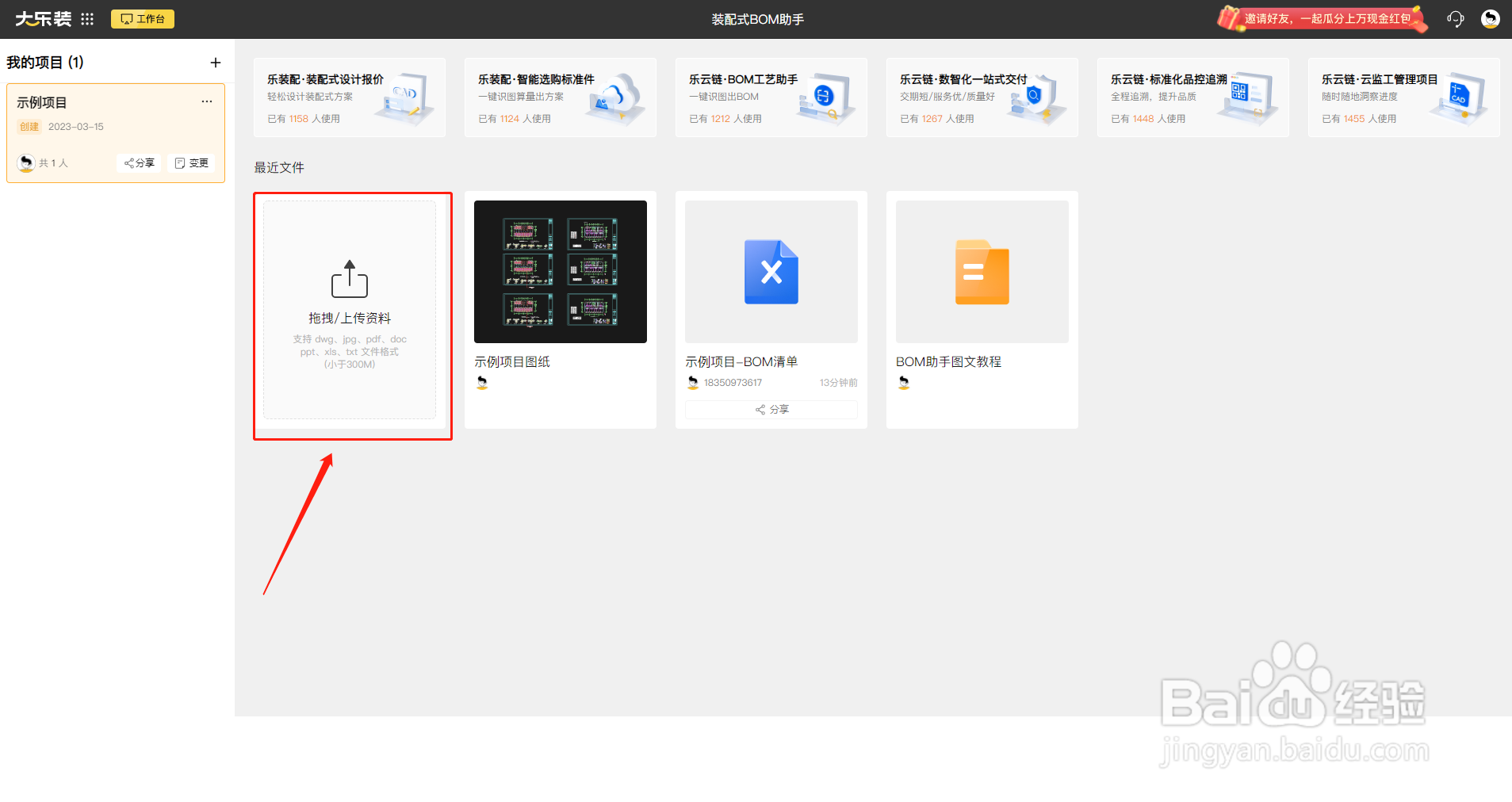Image resolution: width=1512 pixels, height=802 pixels.
Task: Open 示例项目 more options ellipsis
Action: pos(207,101)
